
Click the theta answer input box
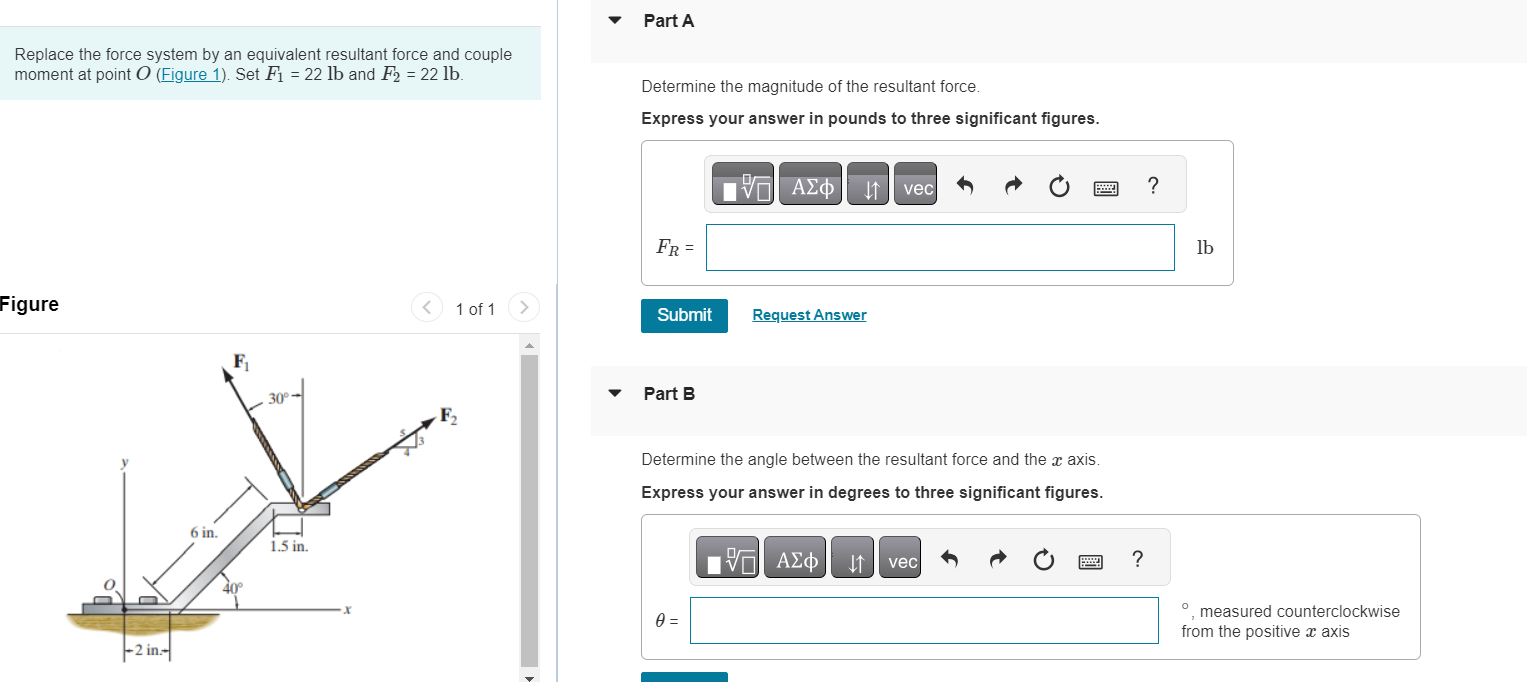coord(924,620)
